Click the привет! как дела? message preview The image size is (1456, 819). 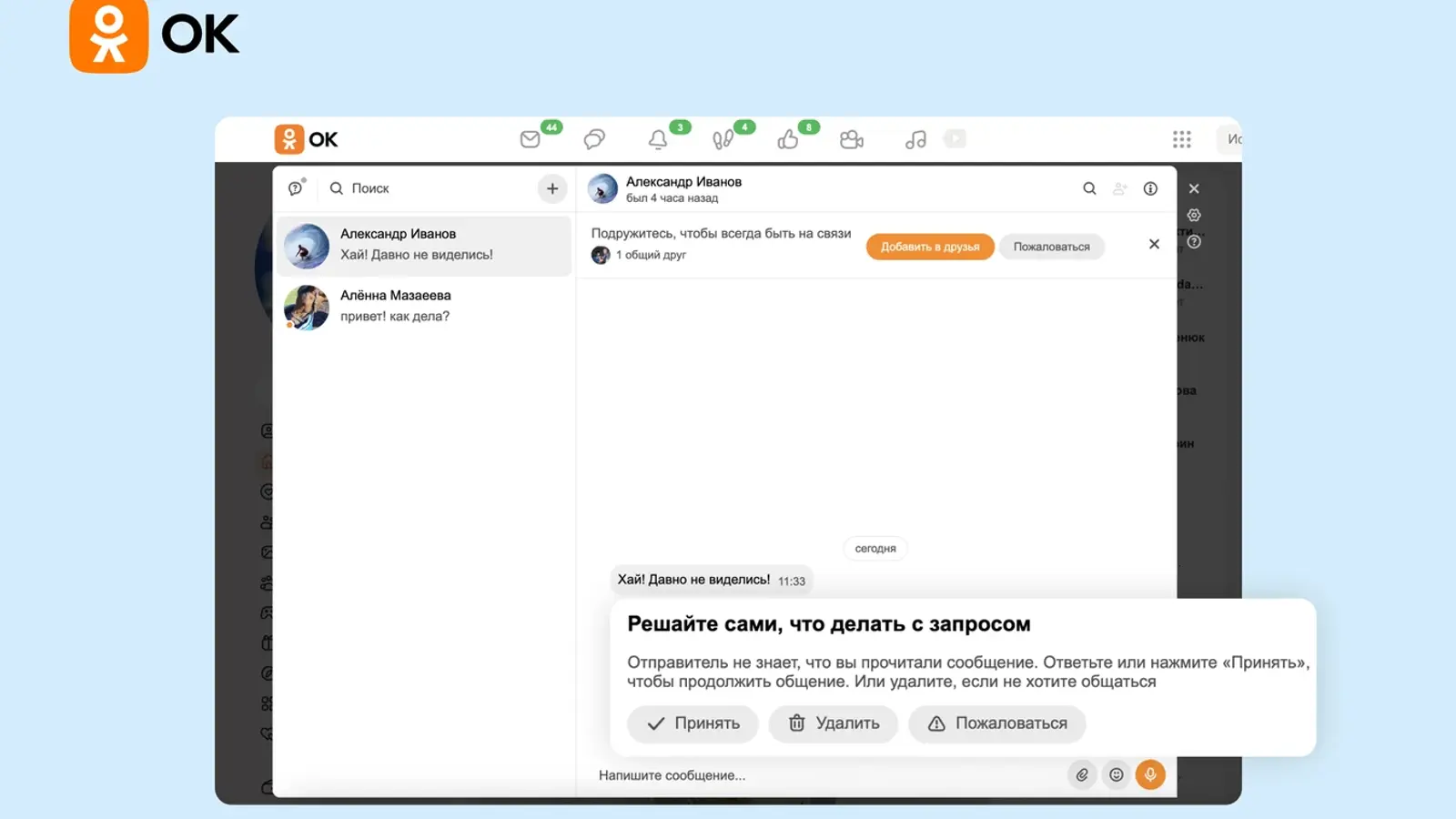coord(395,317)
